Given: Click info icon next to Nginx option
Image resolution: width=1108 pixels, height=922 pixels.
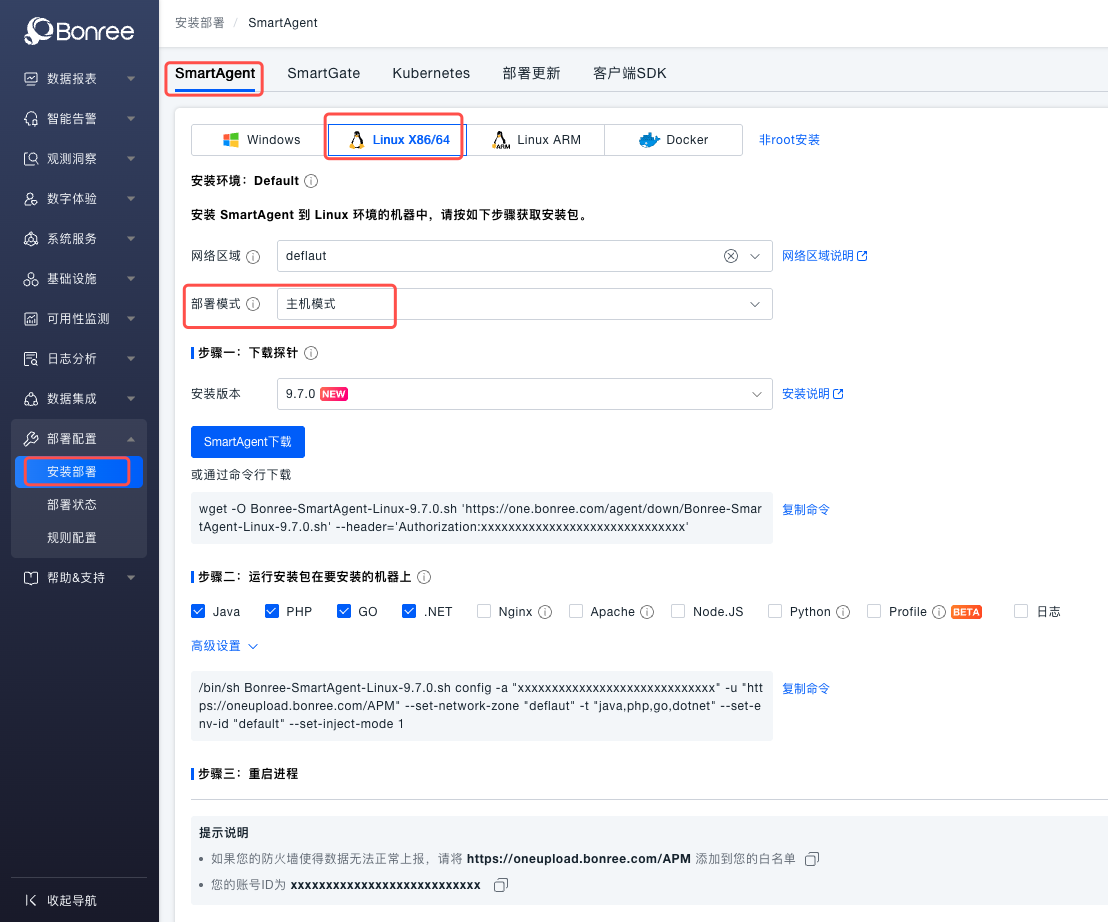Looking at the screenshot, I should (543, 612).
